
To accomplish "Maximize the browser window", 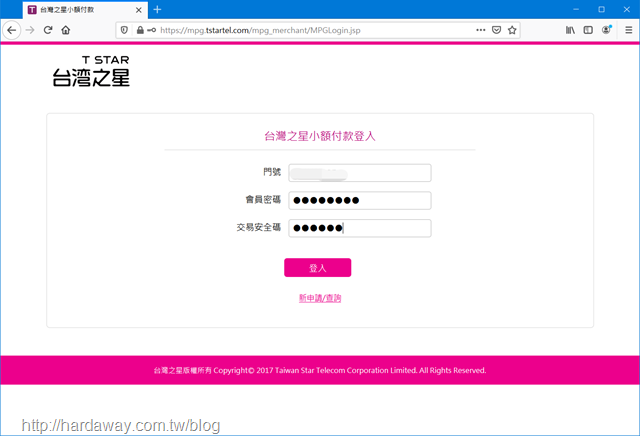I will 601,9.
